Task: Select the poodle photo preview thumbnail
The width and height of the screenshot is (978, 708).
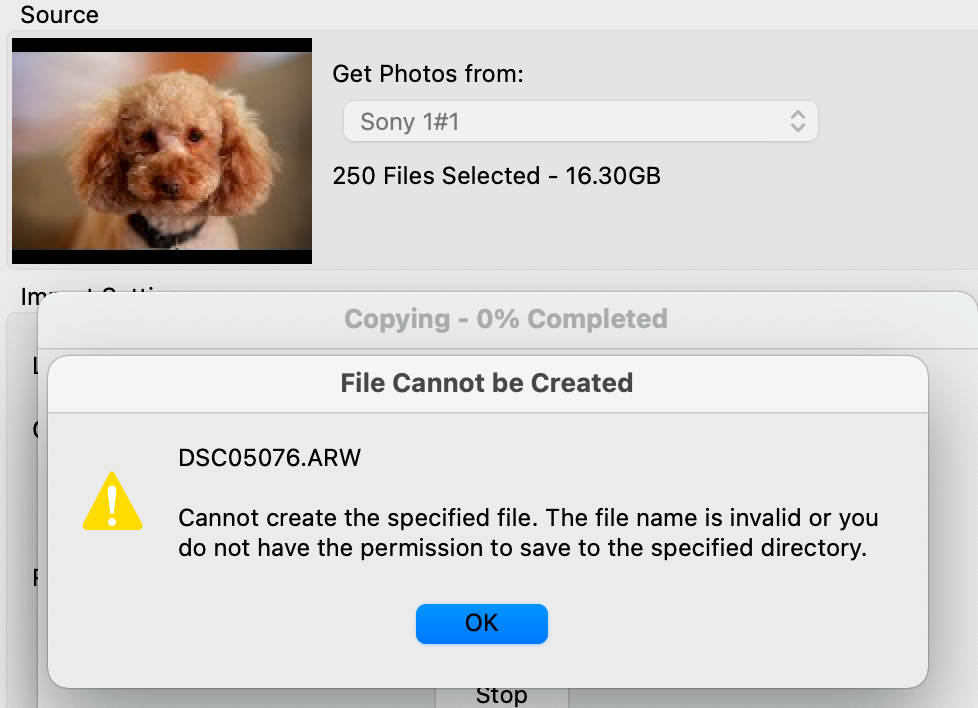Action: 162,151
